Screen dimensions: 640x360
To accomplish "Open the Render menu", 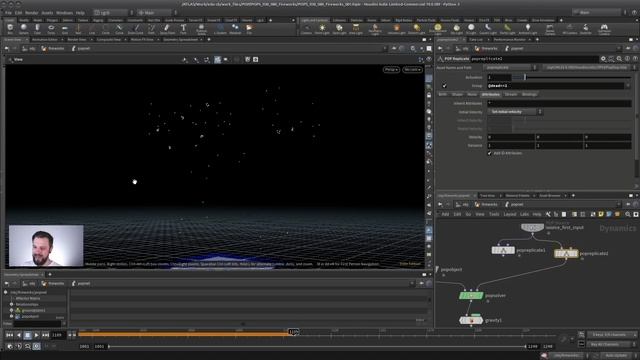I will [x=31, y=13].
